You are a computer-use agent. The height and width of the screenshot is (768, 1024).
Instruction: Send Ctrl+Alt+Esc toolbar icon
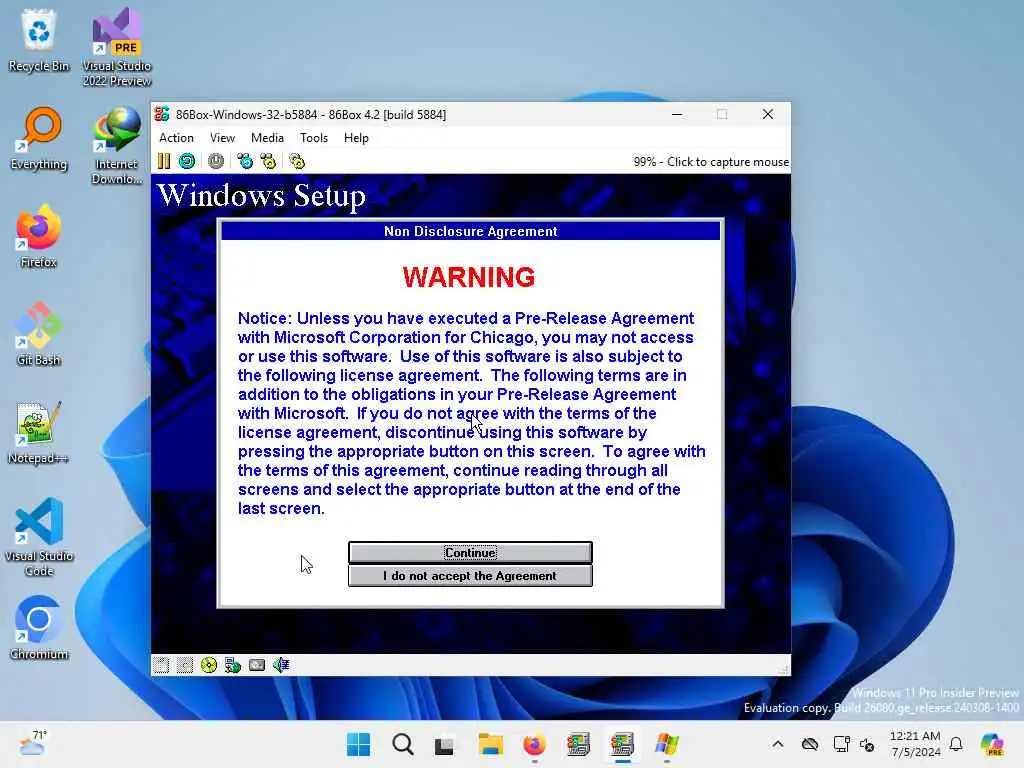[268, 161]
